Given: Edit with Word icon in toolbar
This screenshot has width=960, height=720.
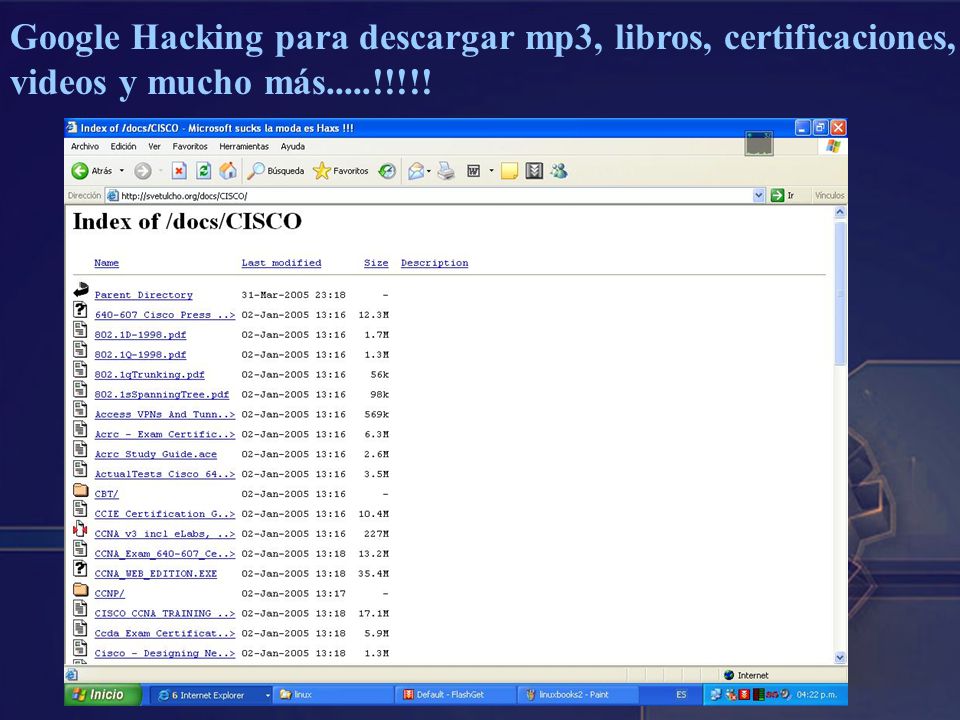Looking at the screenshot, I should [x=473, y=171].
